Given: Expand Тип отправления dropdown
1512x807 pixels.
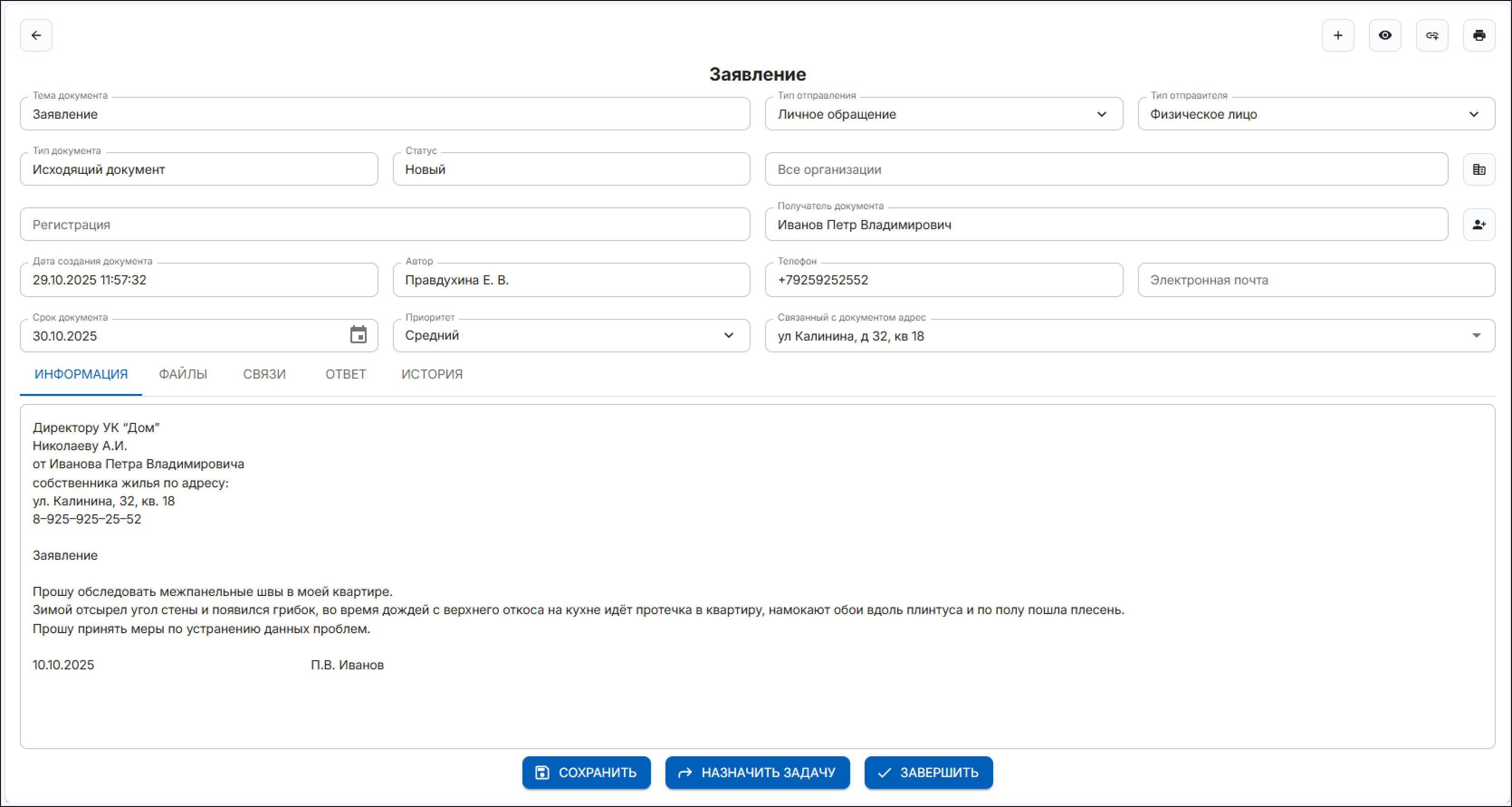Looking at the screenshot, I should pyautogui.click(x=1101, y=114).
